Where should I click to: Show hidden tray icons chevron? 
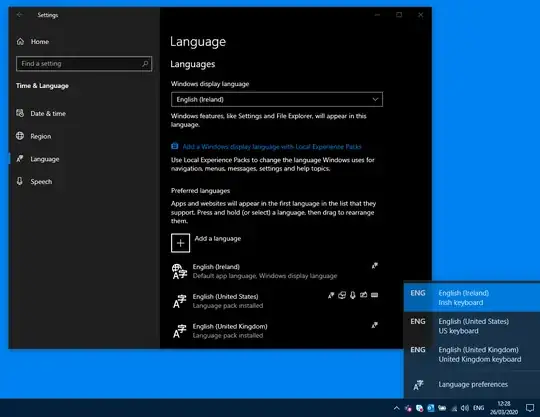click(x=396, y=408)
